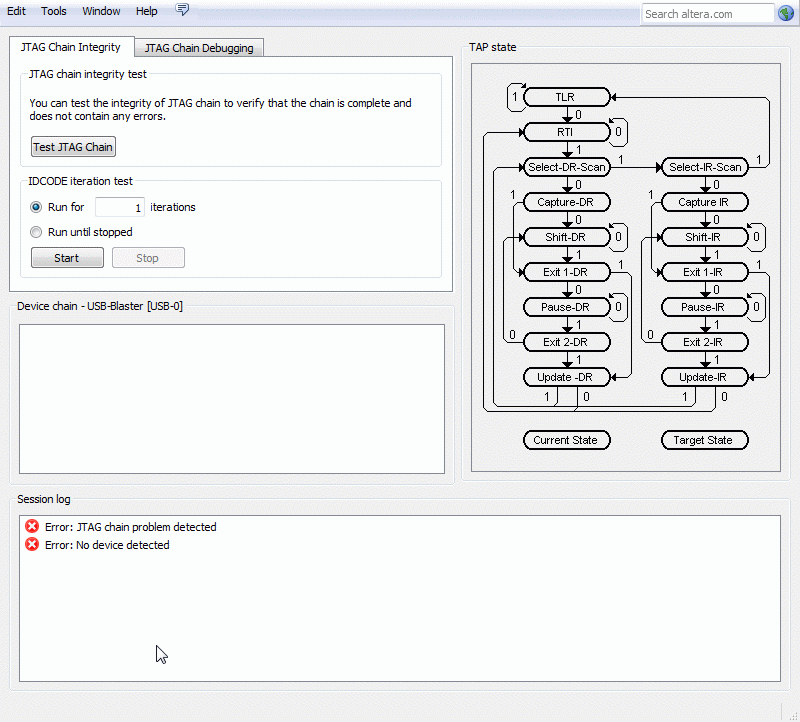800x722 pixels.
Task: Open the Tools menu
Action: (54, 11)
